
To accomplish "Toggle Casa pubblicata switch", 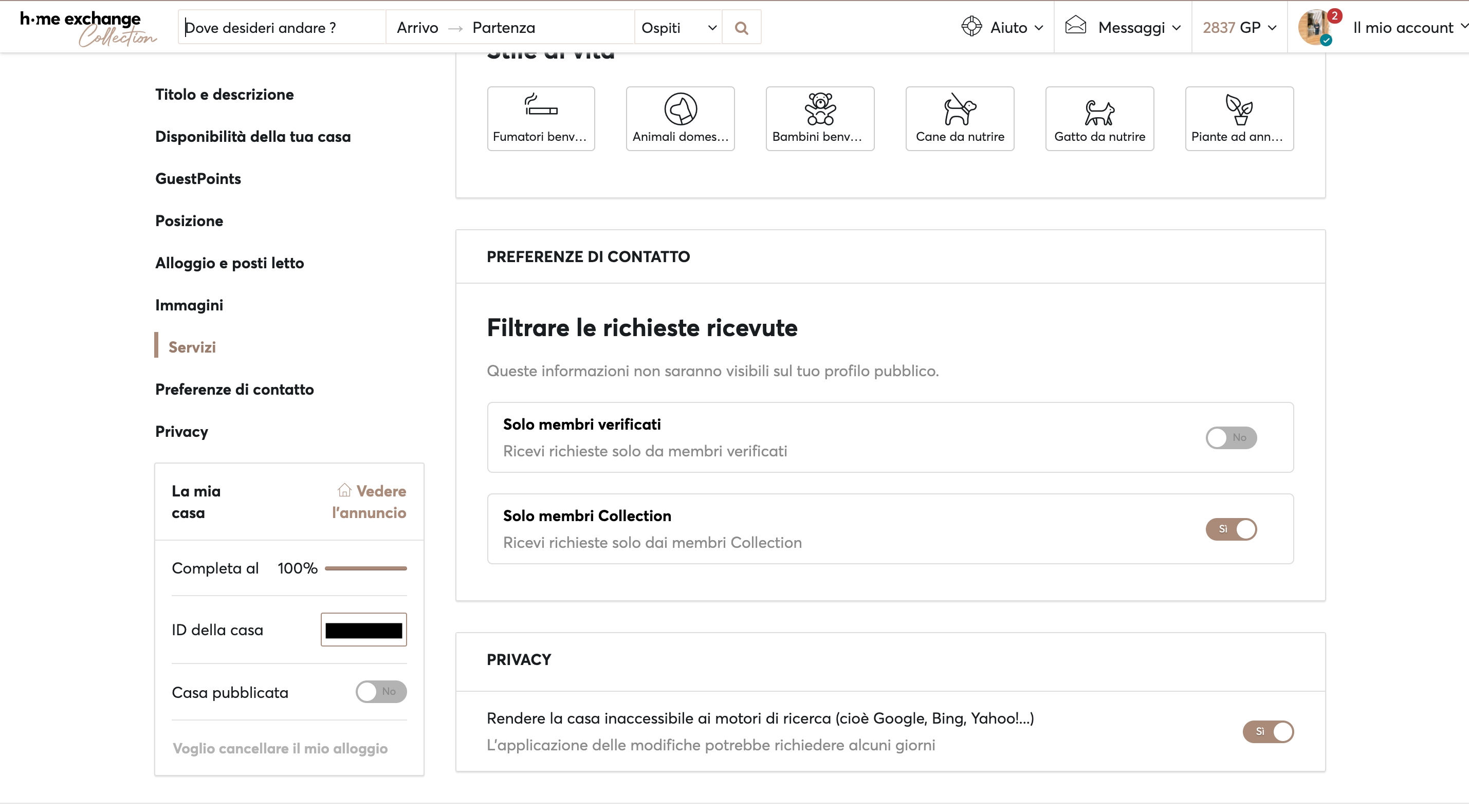I will point(381,691).
